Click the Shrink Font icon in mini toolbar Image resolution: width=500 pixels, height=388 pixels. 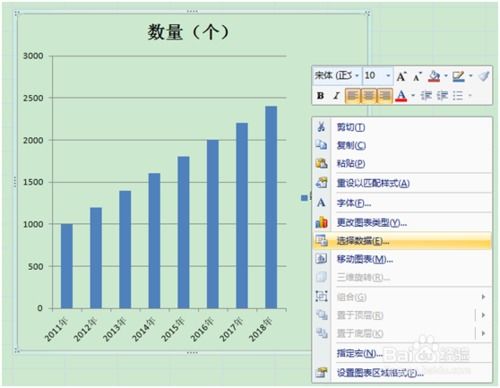point(417,77)
